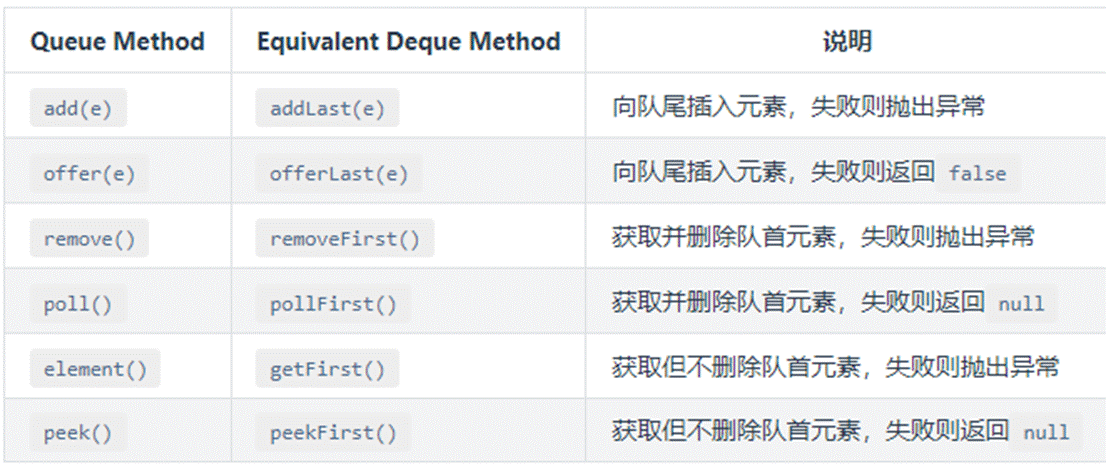Viewport: 1106px width, 466px height.
Task: Click the description text for removeFirst()
Action: click(x=823, y=239)
